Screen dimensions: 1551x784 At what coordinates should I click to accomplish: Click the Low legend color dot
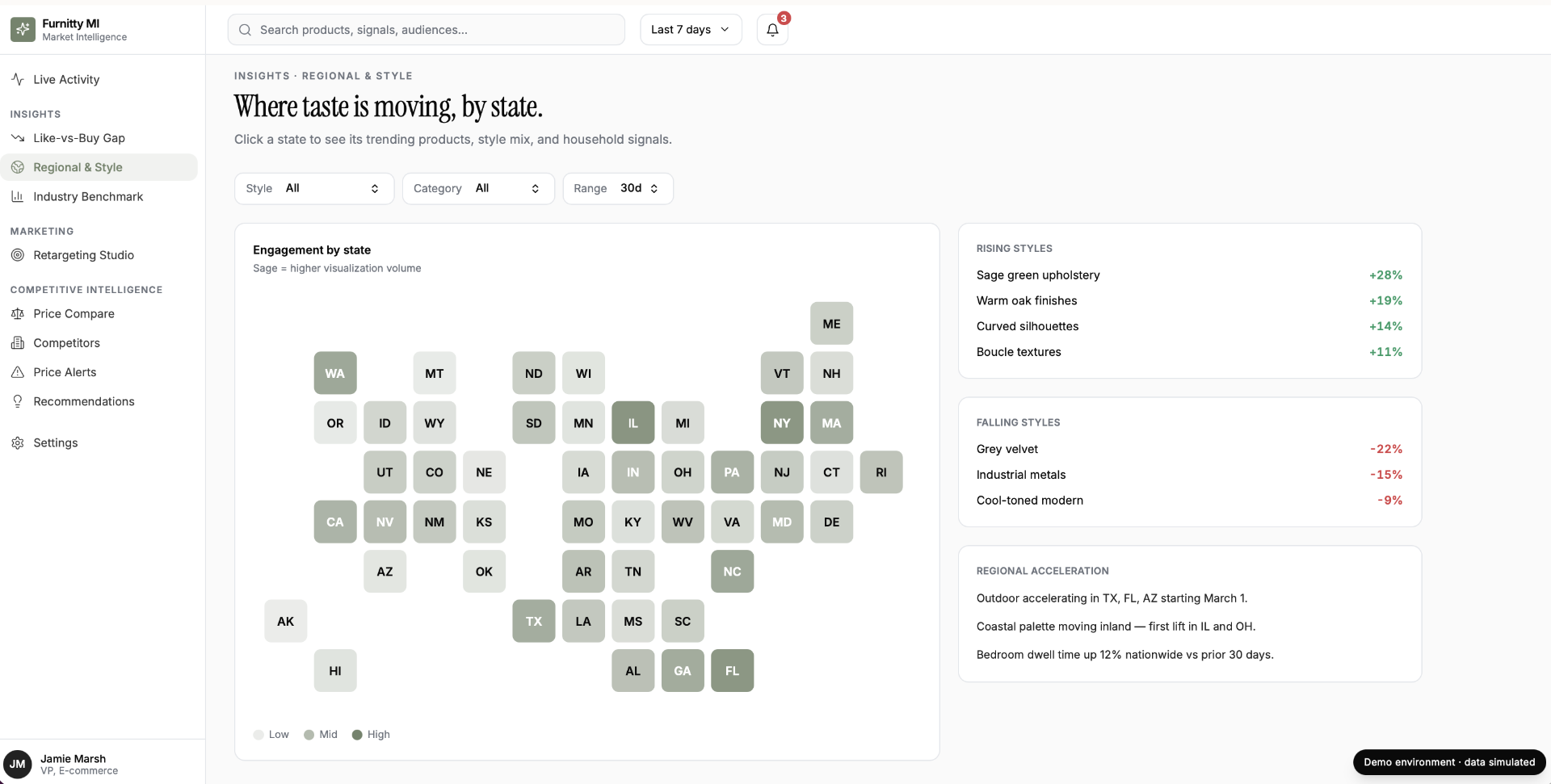(x=258, y=735)
